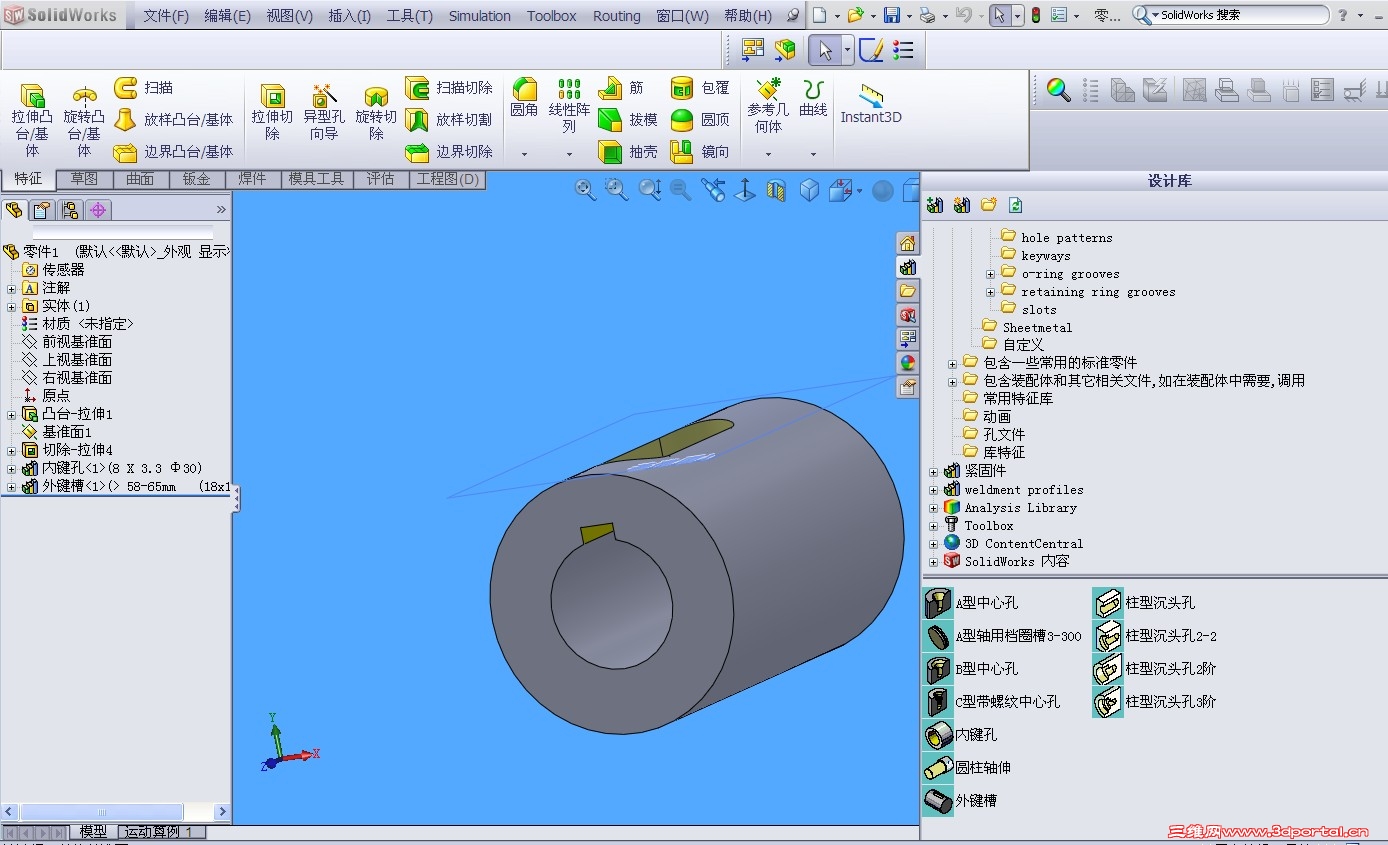Expand the 注解 annotations tree node
Screen dimensions: 1388x845
coord(12,288)
